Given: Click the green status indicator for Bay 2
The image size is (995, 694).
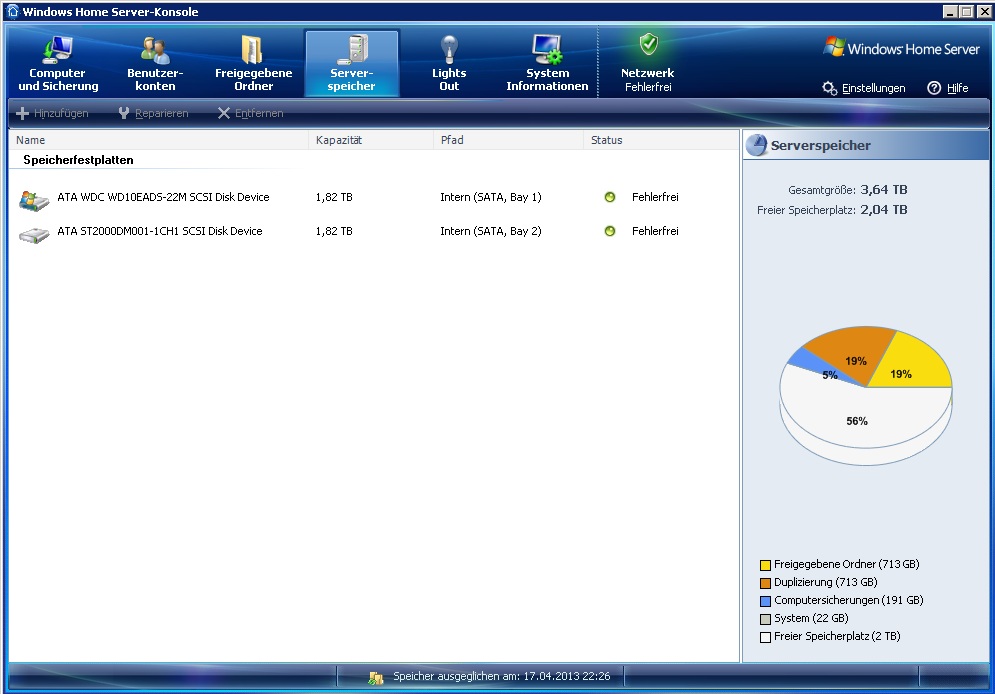Looking at the screenshot, I should pos(610,232).
